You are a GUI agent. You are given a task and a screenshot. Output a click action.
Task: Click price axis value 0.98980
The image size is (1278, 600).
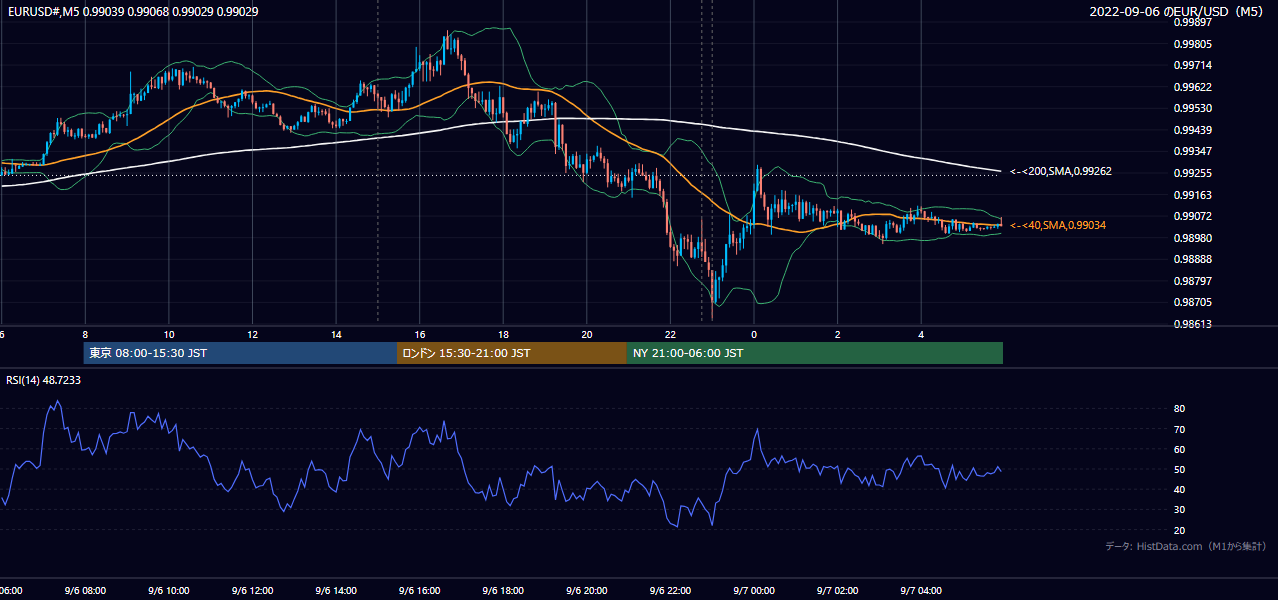click(1192, 238)
